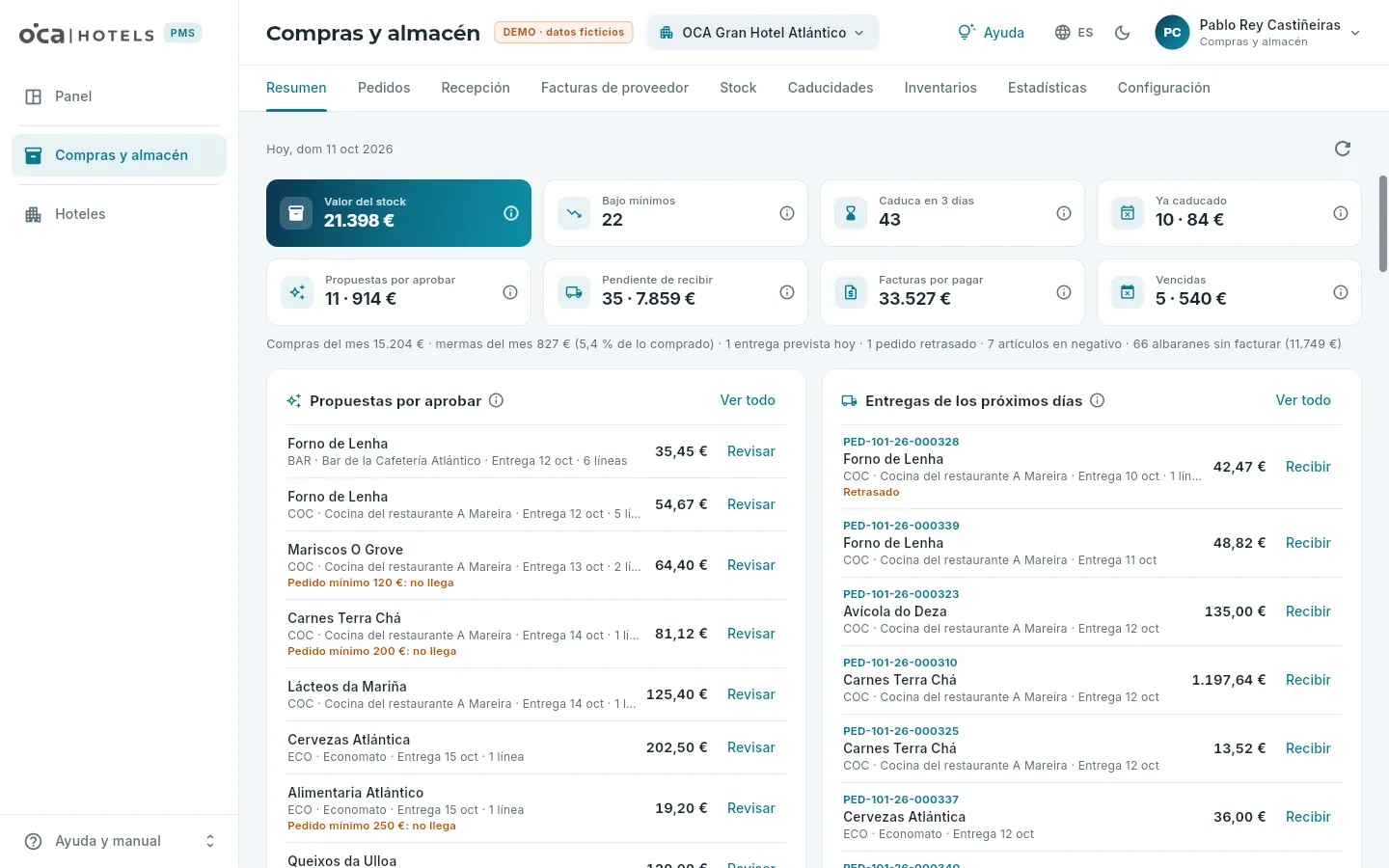Click the info icon on Valor del stock card
Image resolution: width=1389 pixels, height=868 pixels.
511,213
